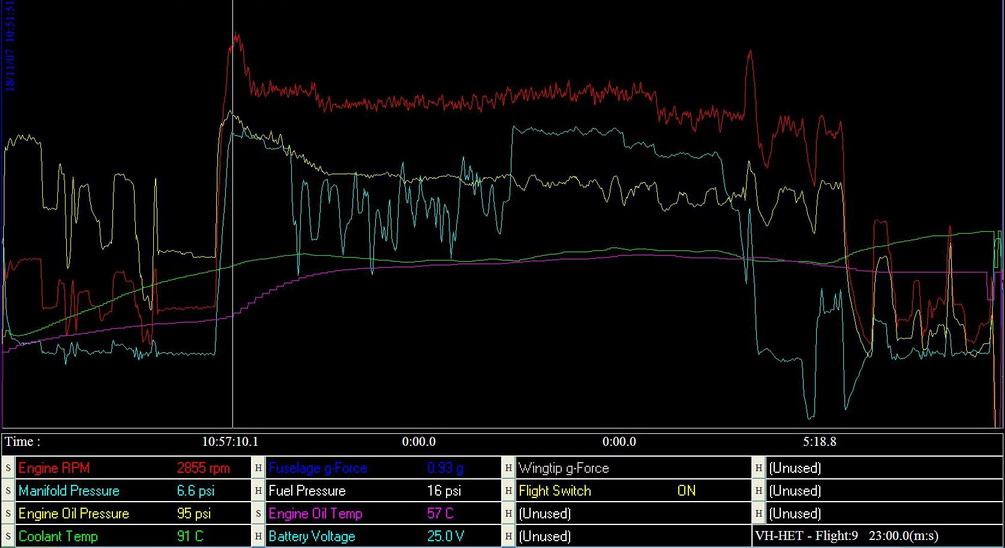Screen dimensions: 1005x548
Task: Click the H box of the top-right Unused channel
Action: [758, 468]
